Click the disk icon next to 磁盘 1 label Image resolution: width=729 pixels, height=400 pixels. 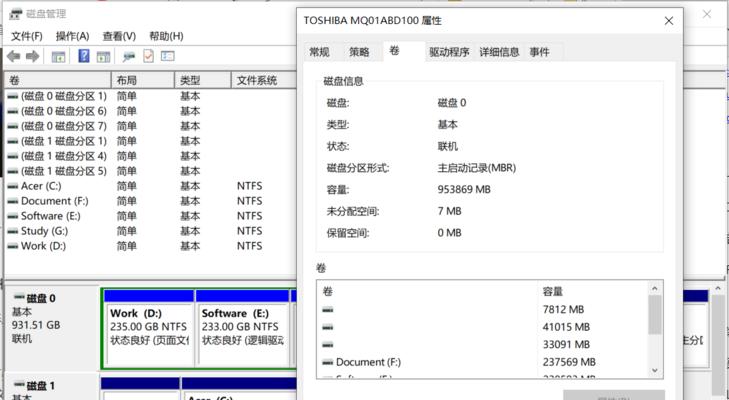click(x=19, y=385)
